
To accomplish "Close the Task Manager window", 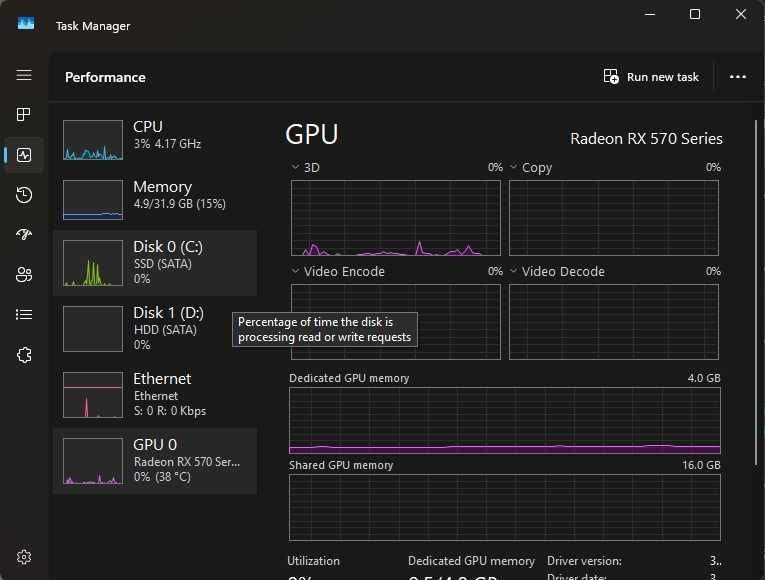I will click(741, 14).
